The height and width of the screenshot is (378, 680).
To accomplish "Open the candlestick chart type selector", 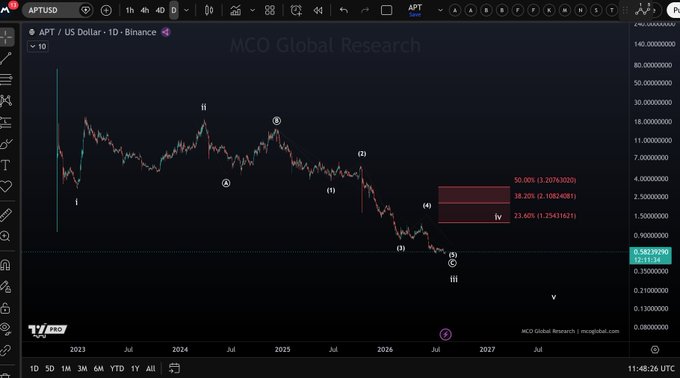I will [x=209, y=10].
